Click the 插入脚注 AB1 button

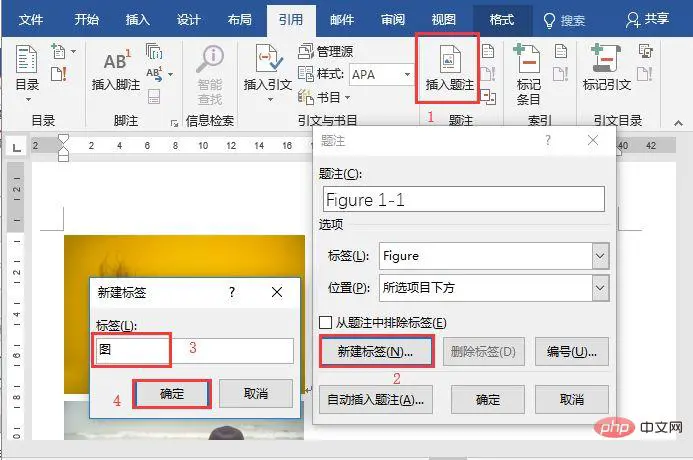(x=116, y=70)
